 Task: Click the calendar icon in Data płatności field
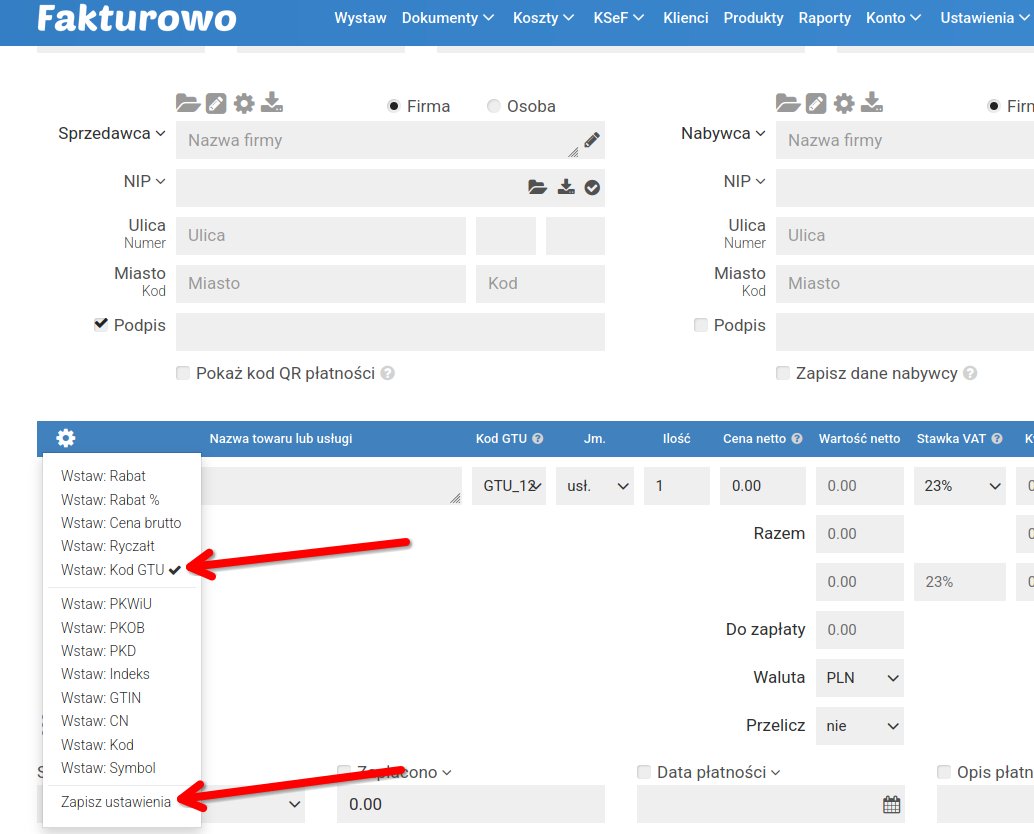[891, 804]
